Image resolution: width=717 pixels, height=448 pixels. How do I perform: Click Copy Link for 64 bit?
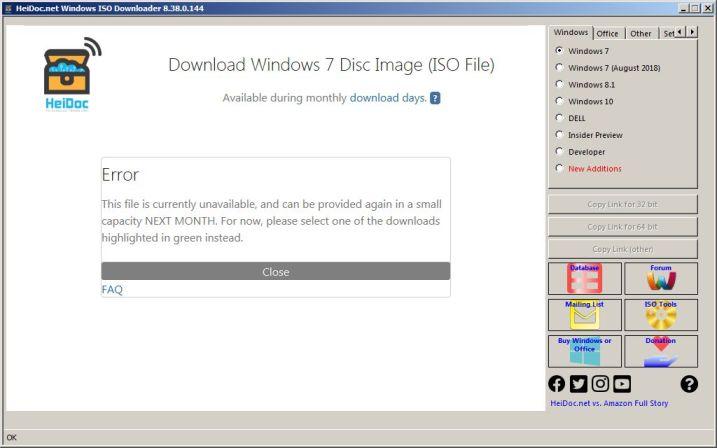[x=623, y=227]
